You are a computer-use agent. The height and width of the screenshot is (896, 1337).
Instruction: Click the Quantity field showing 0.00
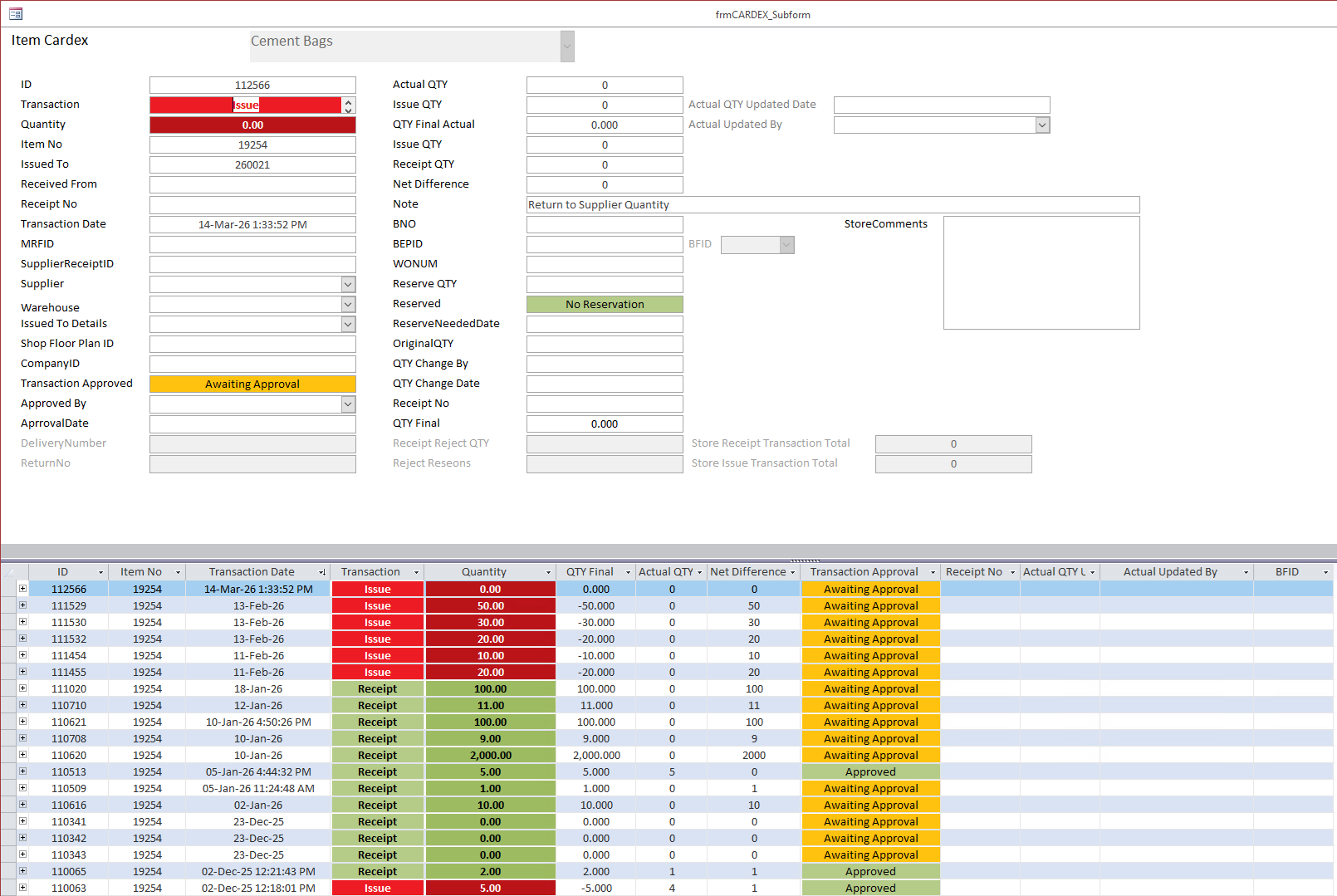point(252,125)
